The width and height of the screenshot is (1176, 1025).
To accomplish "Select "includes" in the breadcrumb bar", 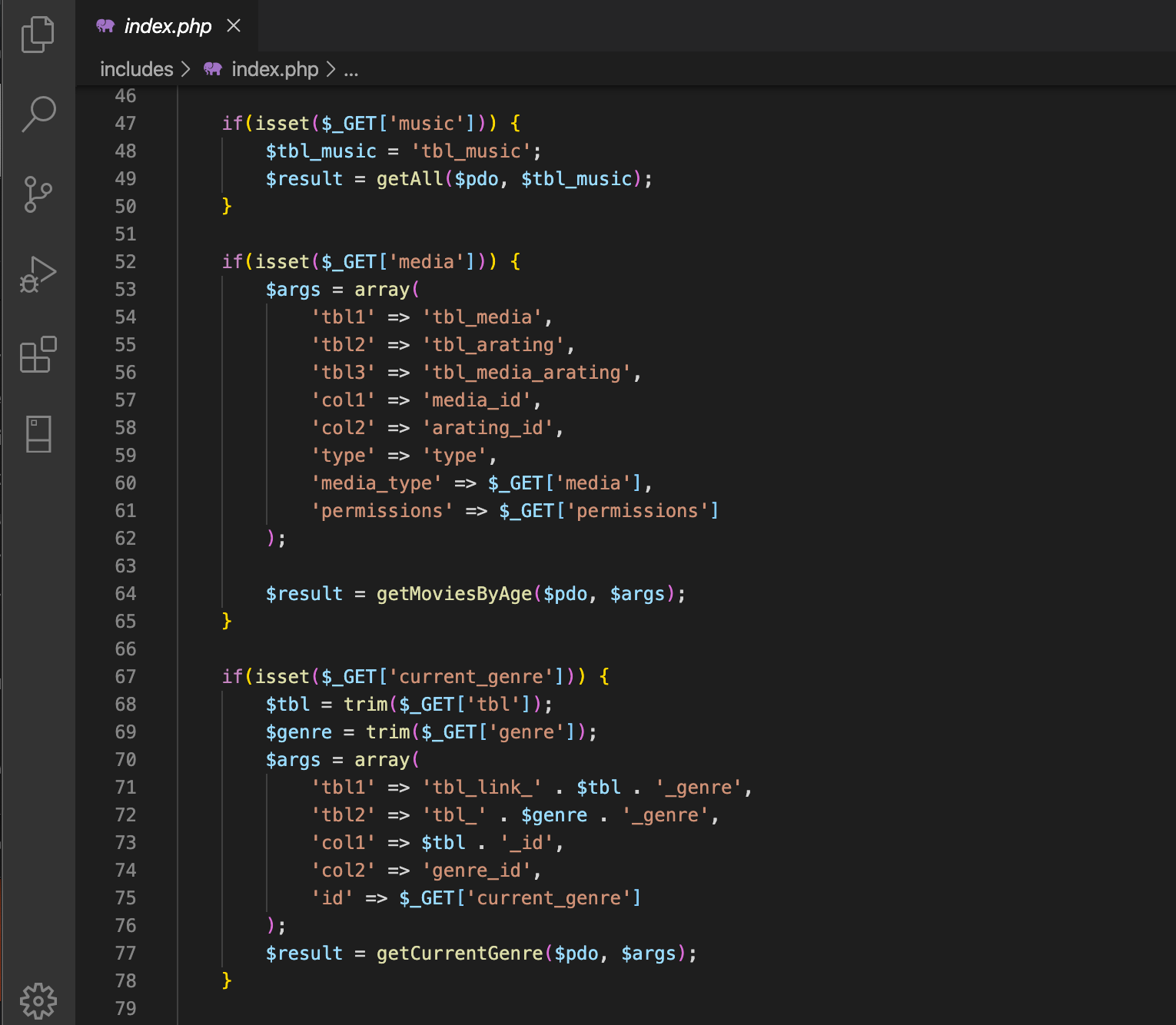I will pyautogui.click(x=136, y=69).
